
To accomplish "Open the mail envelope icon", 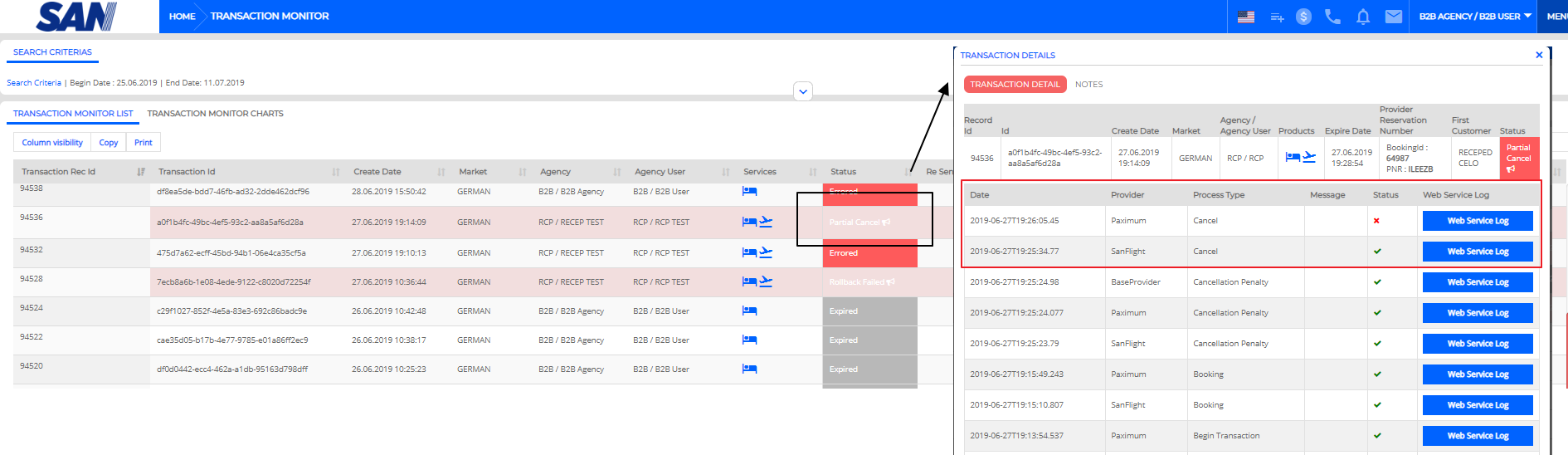I will pos(1394,17).
